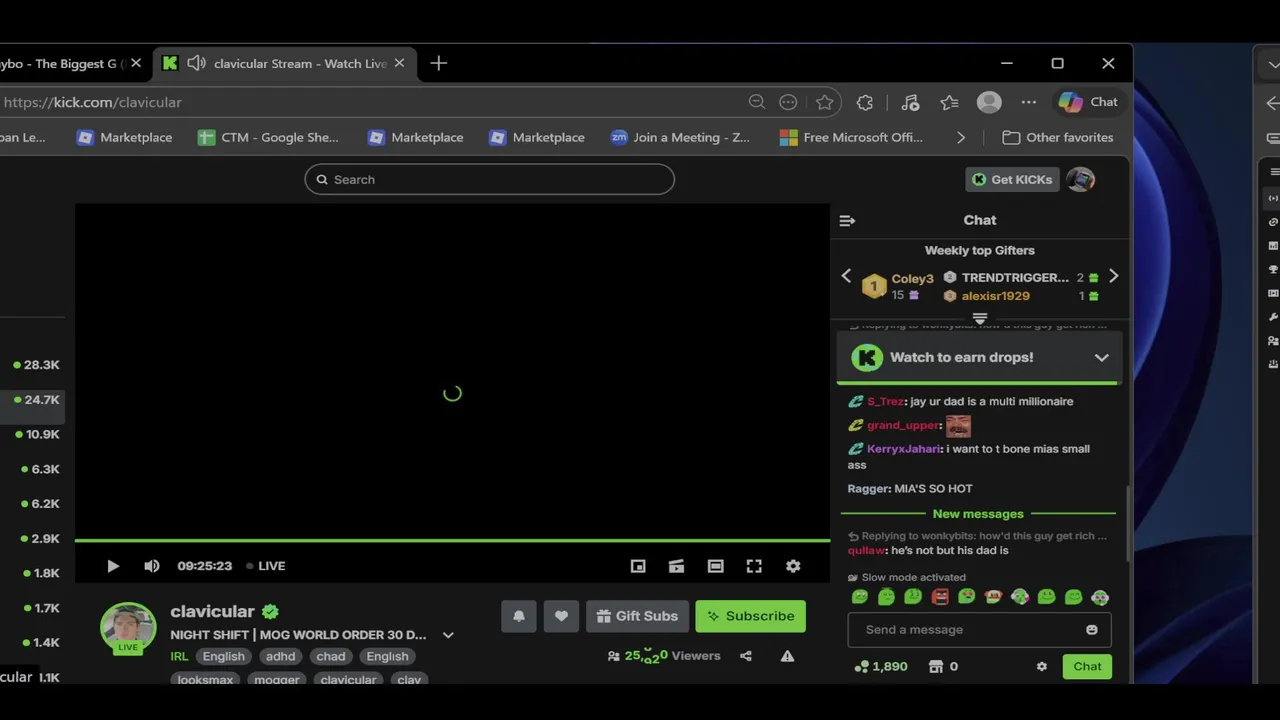Open the first Marketplace bookmark
The width and height of the screenshot is (1280, 720).
[x=125, y=138]
